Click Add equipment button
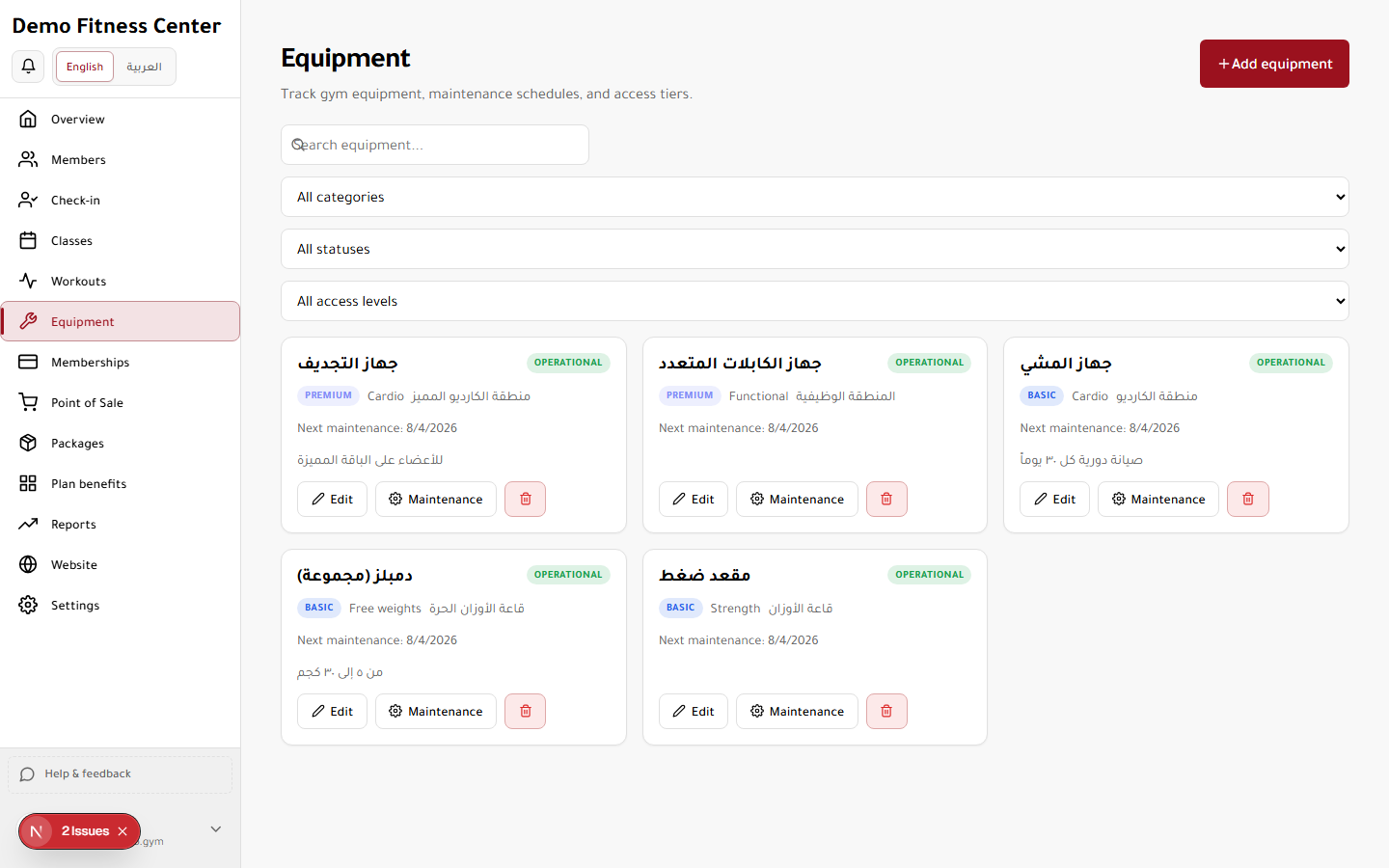Image resolution: width=1389 pixels, height=868 pixels. coord(1274,64)
